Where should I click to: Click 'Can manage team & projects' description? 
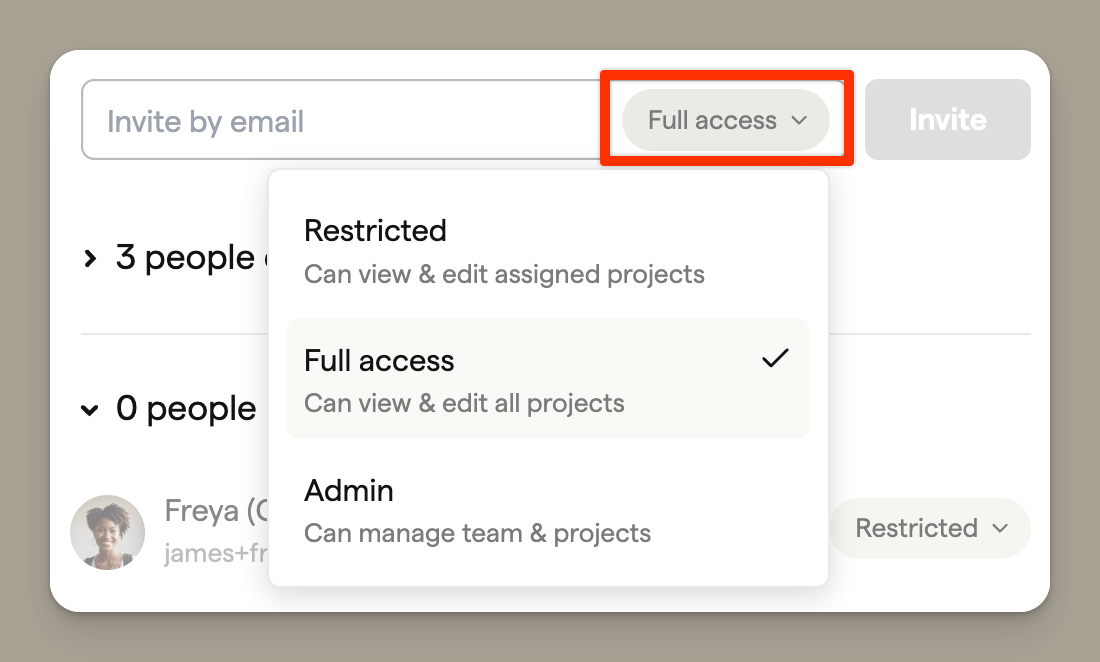tap(478, 534)
